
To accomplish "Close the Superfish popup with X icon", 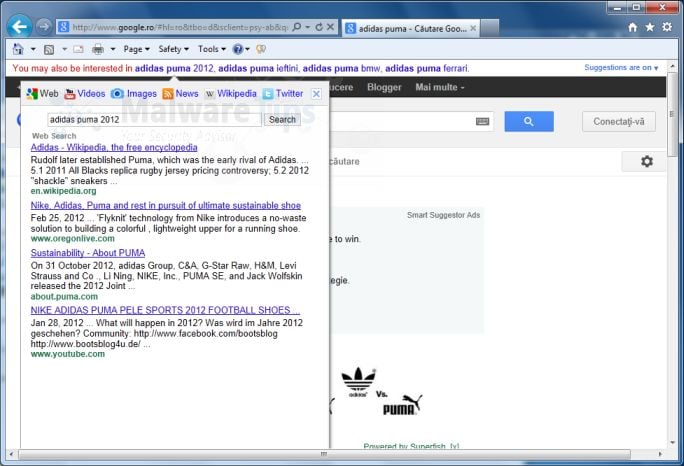I will point(316,94).
